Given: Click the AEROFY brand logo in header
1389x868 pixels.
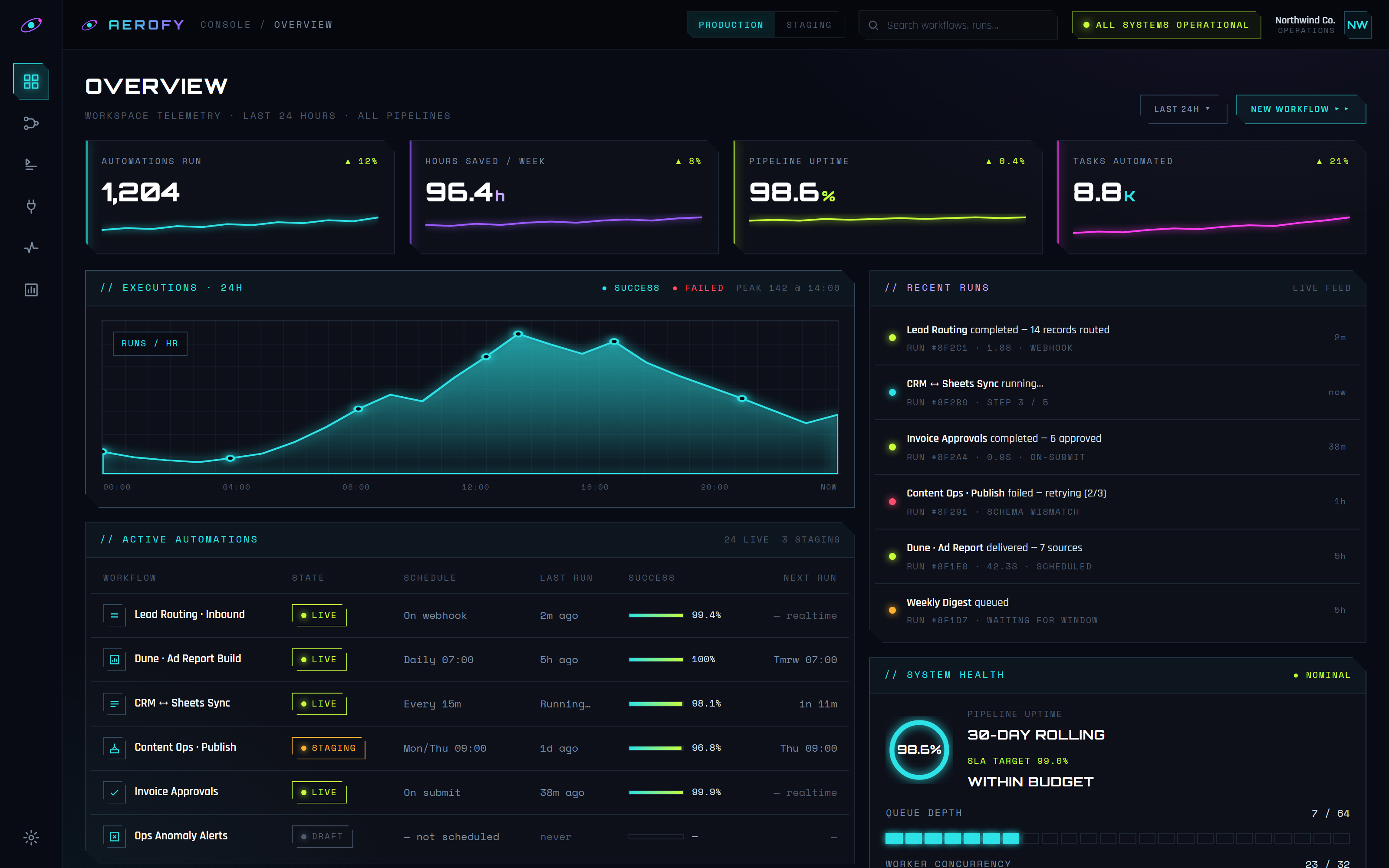Looking at the screenshot, I should [x=133, y=25].
